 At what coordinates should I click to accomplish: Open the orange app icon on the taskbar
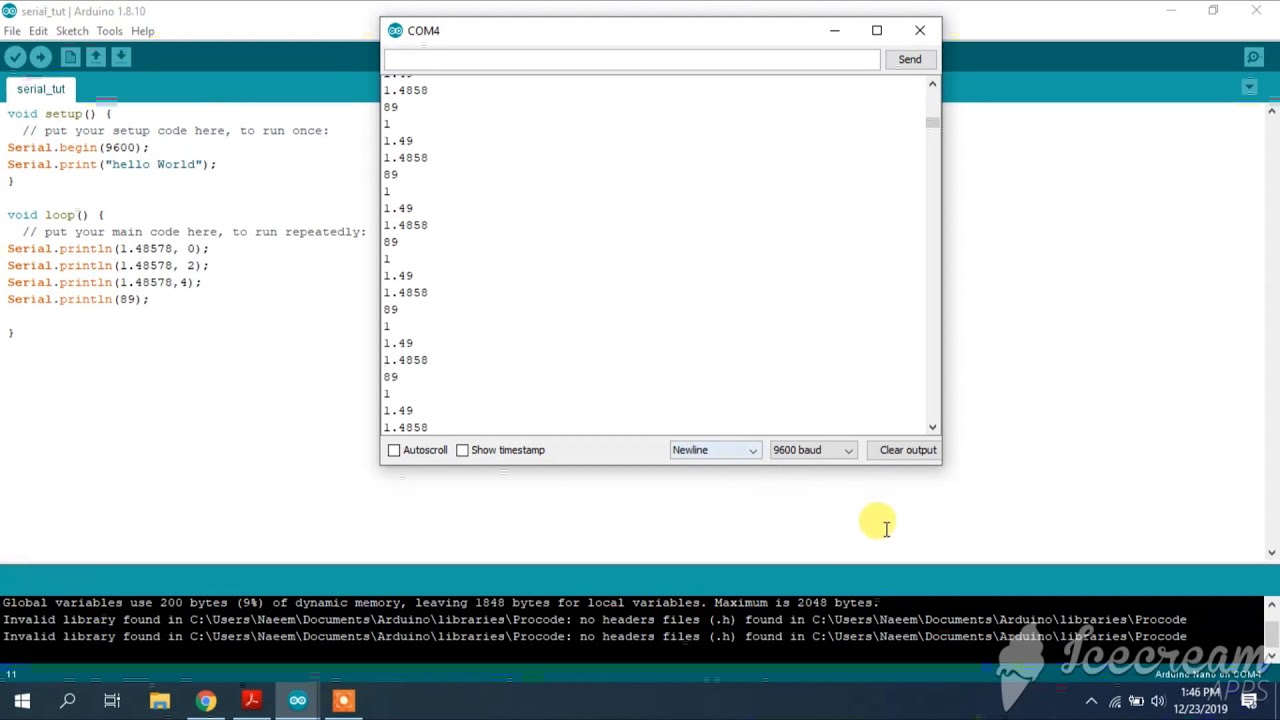pyautogui.click(x=344, y=701)
